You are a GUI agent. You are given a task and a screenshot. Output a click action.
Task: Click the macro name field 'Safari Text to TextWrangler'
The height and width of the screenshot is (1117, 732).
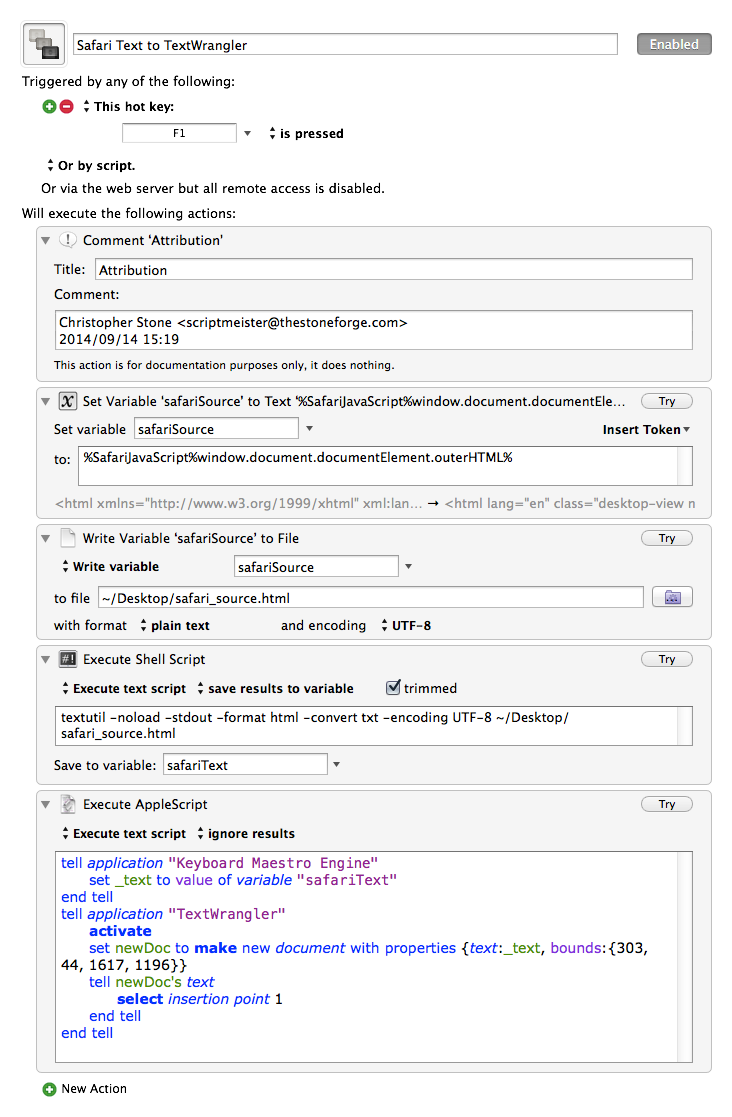[345, 44]
